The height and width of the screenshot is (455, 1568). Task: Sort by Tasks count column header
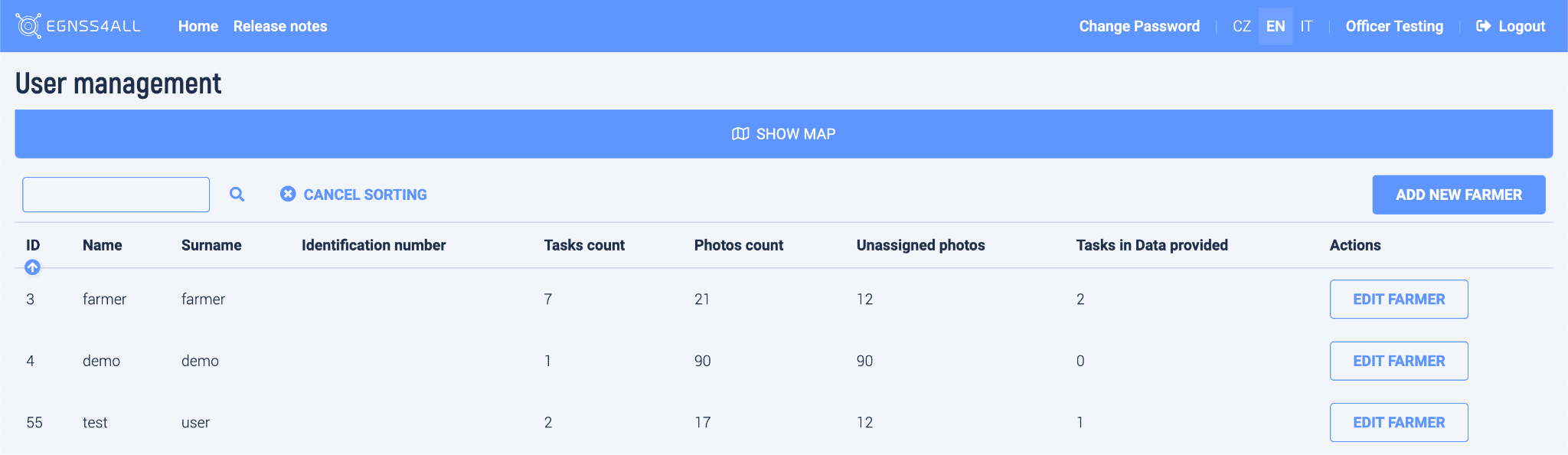pos(584,245)
